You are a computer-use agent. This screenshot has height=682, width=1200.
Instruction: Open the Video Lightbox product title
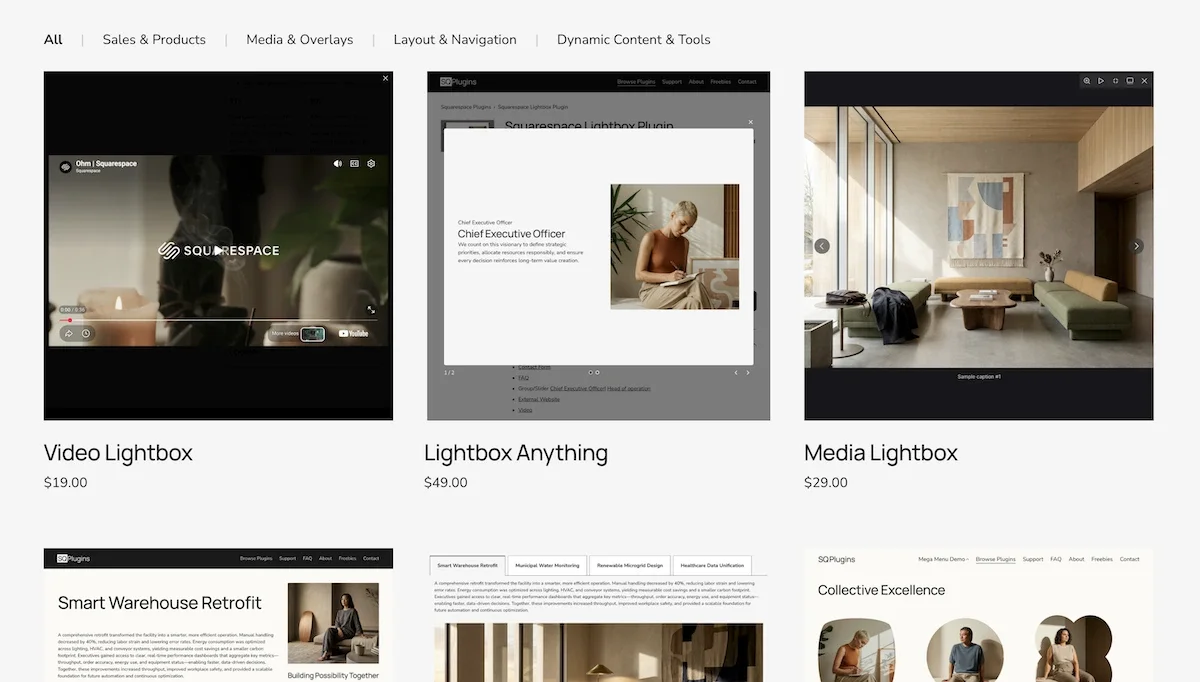click(118, 453)
